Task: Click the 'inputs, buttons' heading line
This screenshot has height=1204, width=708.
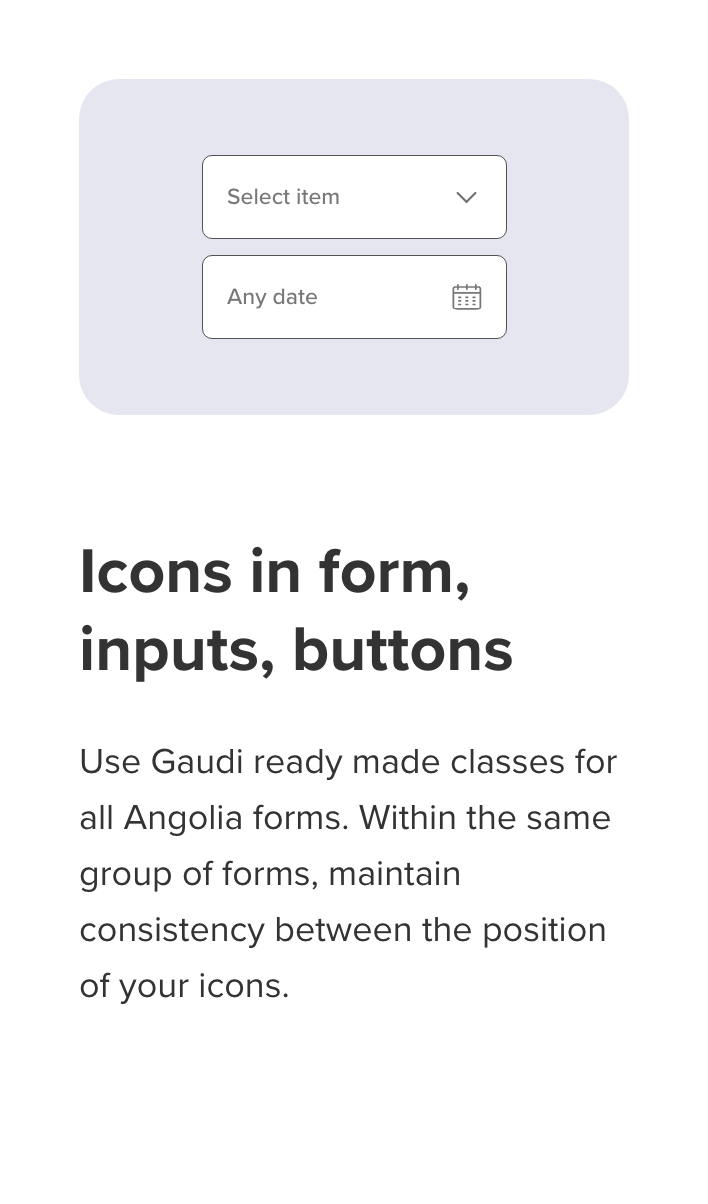Action: (x=296, y=650)
